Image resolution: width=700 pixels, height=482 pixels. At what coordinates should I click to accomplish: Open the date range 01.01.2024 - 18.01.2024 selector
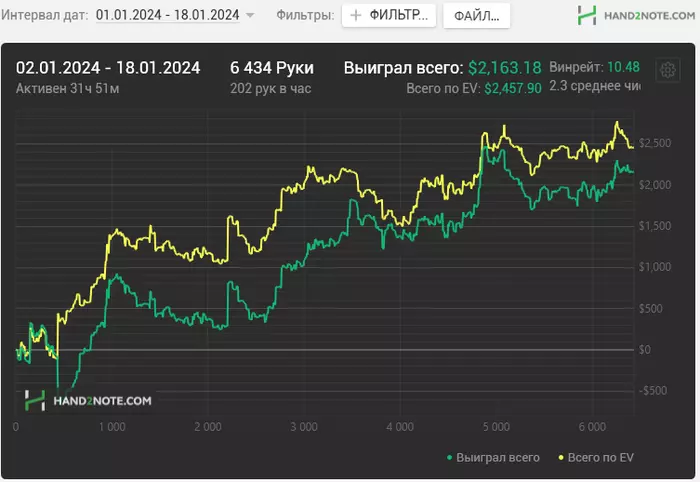click(167, 15)
